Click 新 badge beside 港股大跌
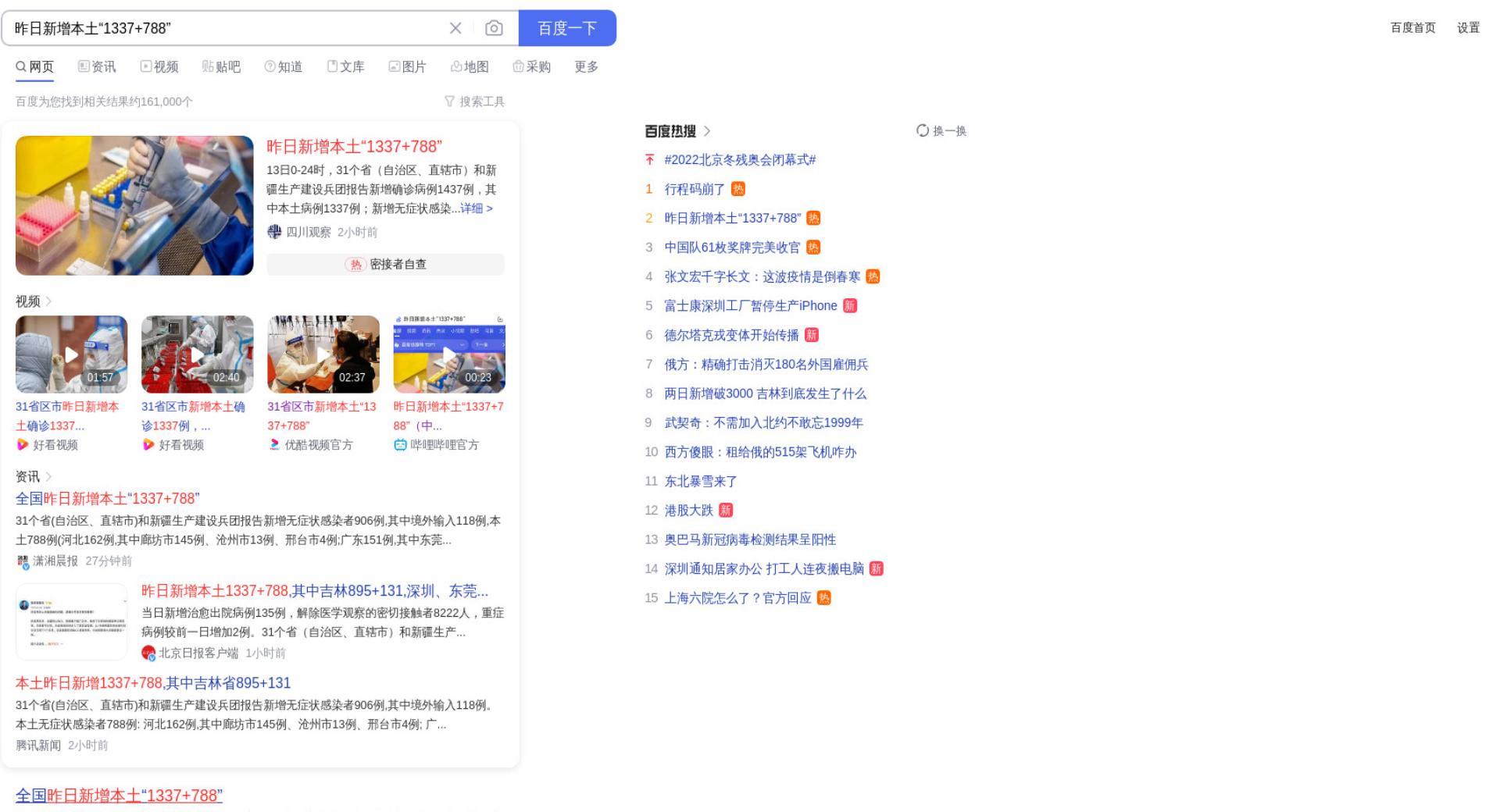Screen dimensions: 1500x812 coord(726,511)
